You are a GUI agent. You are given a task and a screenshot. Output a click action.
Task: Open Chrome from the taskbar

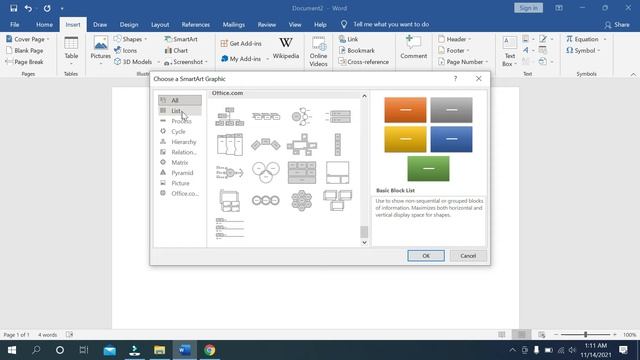pyautogui.click(x=209, y=350)
